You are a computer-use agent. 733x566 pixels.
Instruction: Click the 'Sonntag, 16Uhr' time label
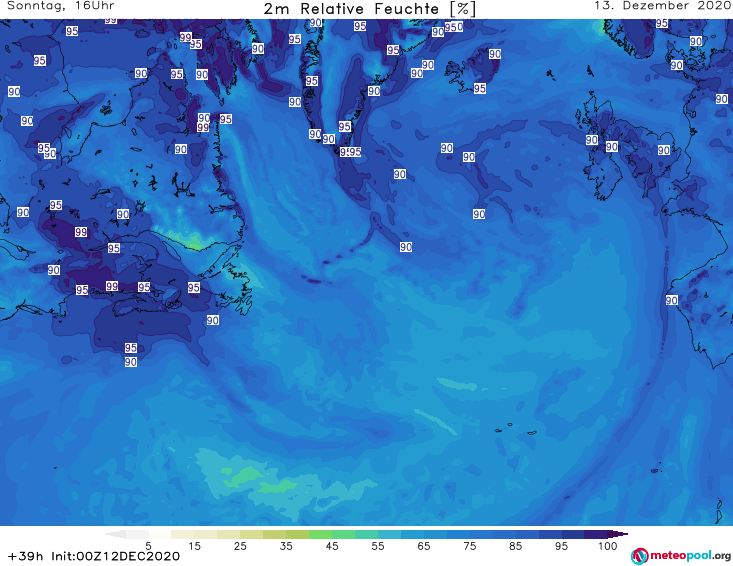click(60, 6)
